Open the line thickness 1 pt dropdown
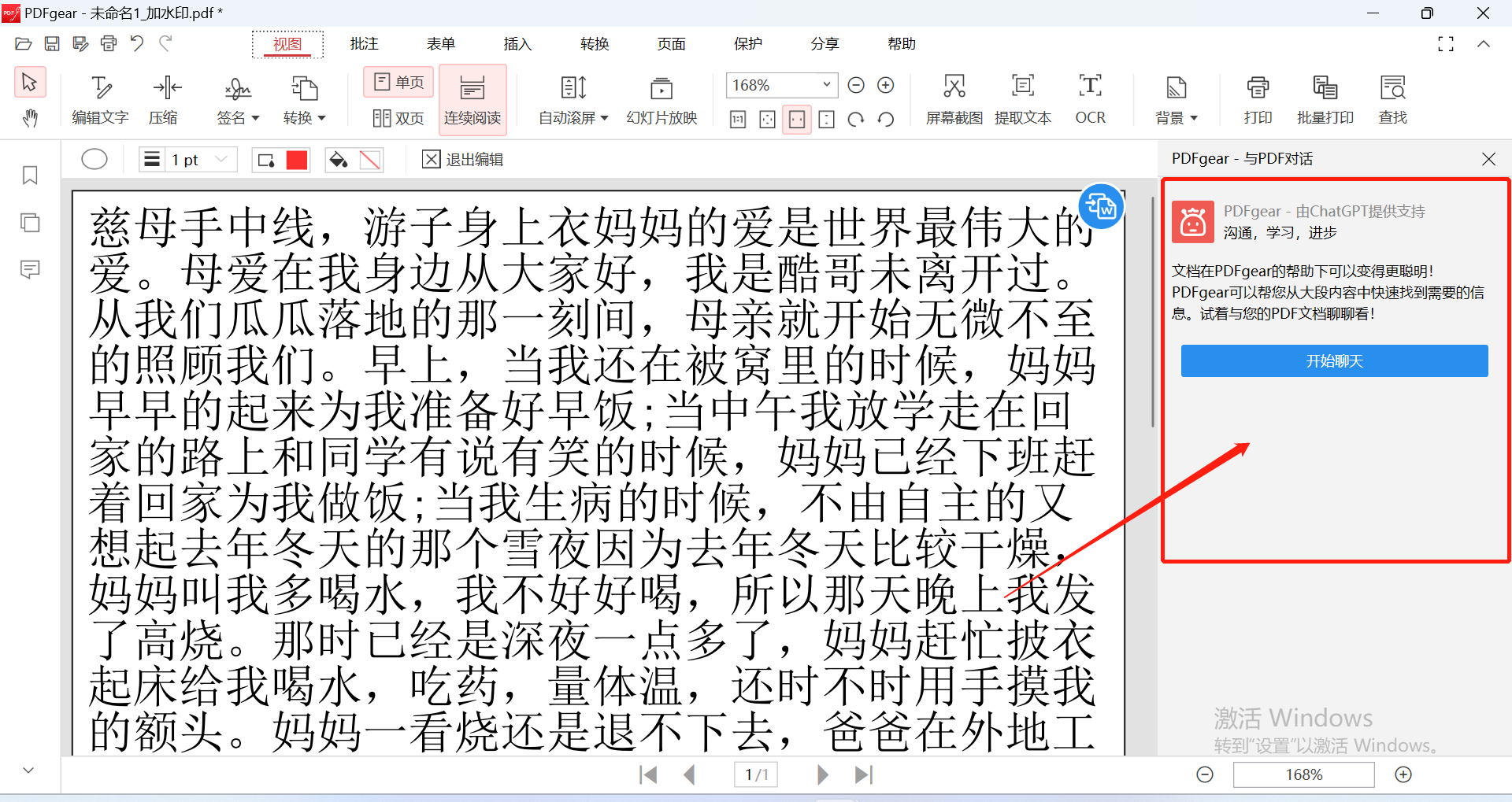The image size is (1512, 802). (221, 160)
